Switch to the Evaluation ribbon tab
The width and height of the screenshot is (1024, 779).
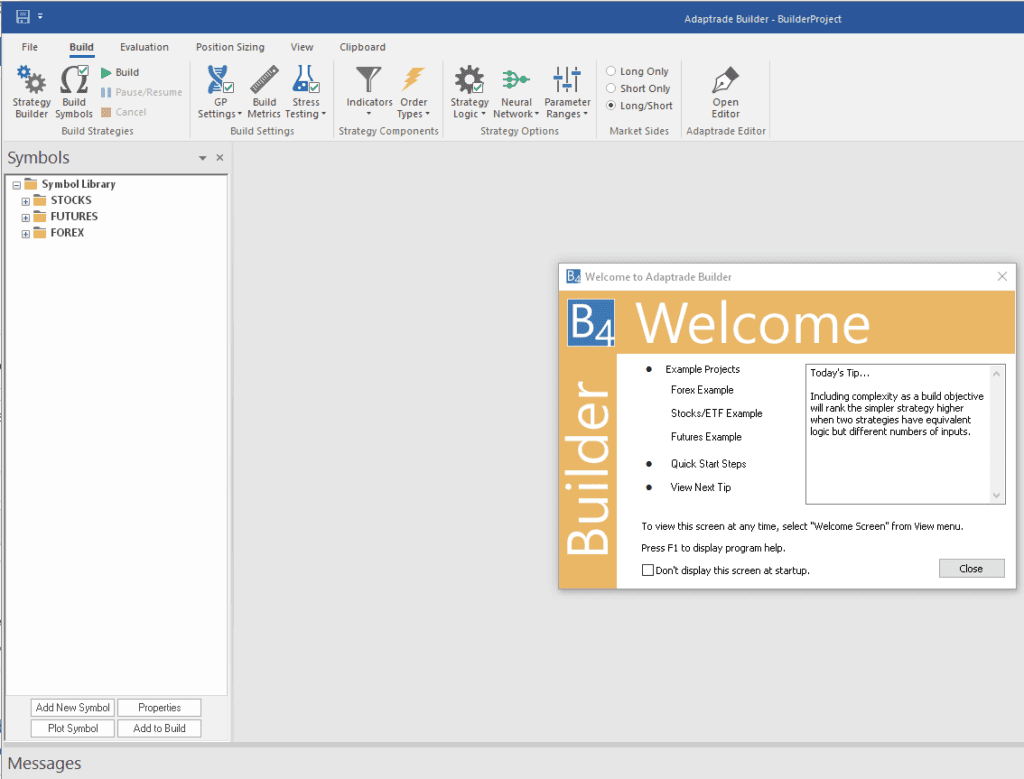144,47
